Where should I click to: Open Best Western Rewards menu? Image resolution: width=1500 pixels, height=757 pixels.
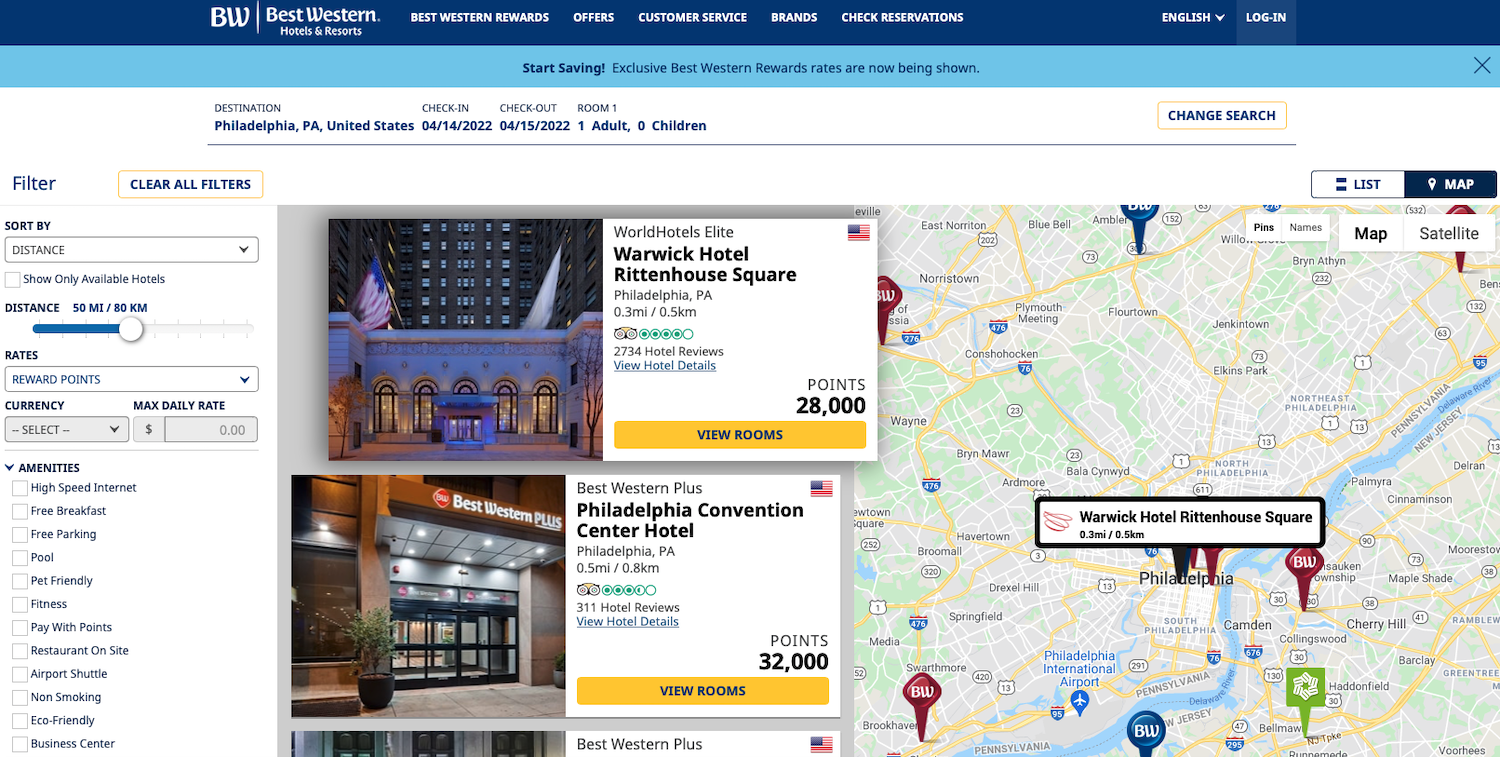(x=480, y=18)
